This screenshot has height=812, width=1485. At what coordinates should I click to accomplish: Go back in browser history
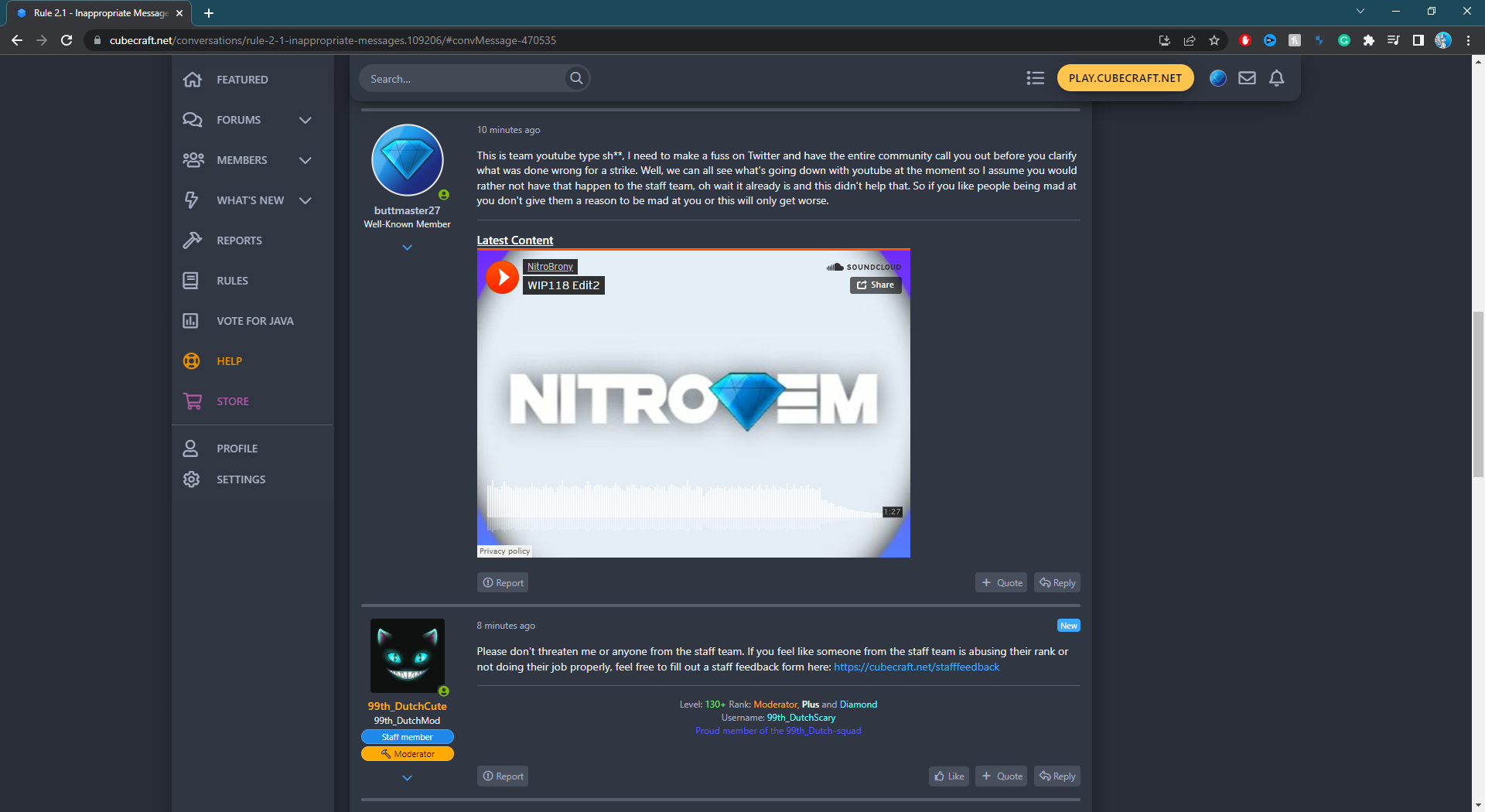point(17,40)
